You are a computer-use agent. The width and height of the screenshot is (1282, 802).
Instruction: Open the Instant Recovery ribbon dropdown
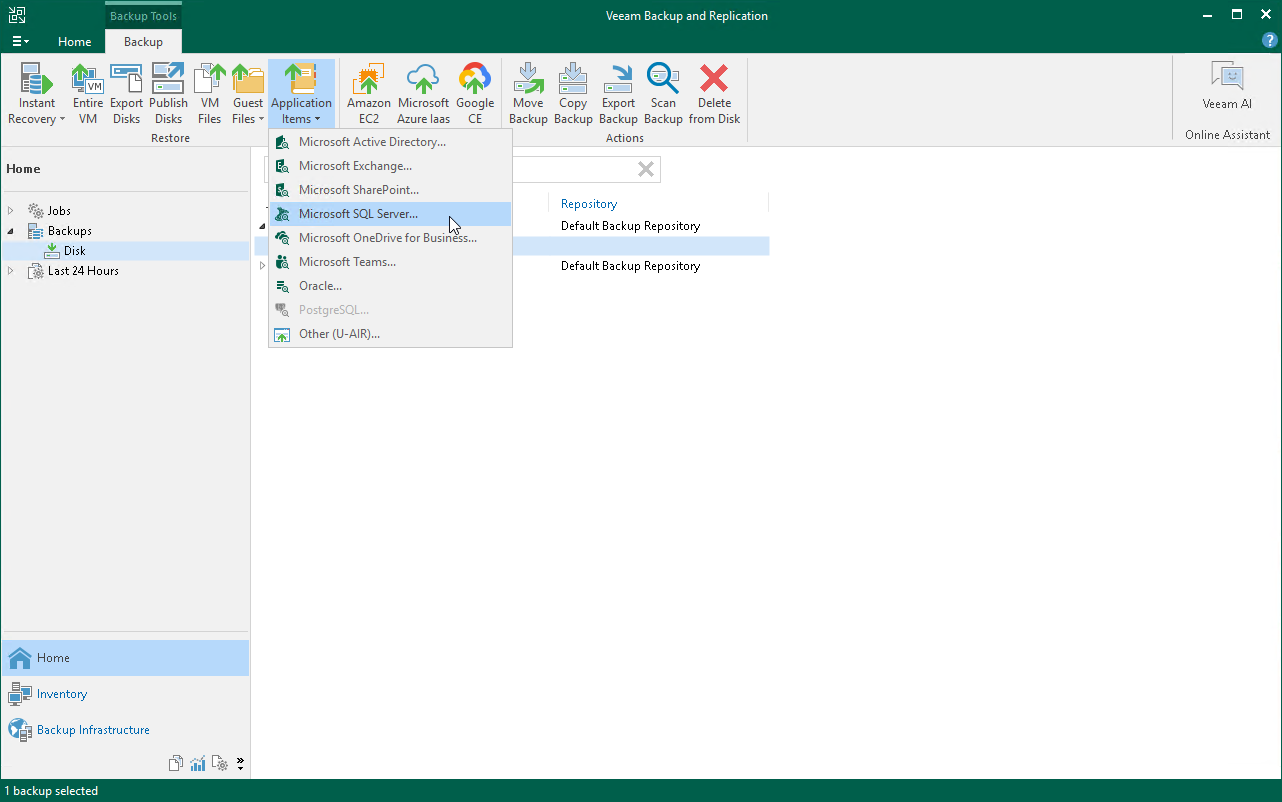(37, 94)
